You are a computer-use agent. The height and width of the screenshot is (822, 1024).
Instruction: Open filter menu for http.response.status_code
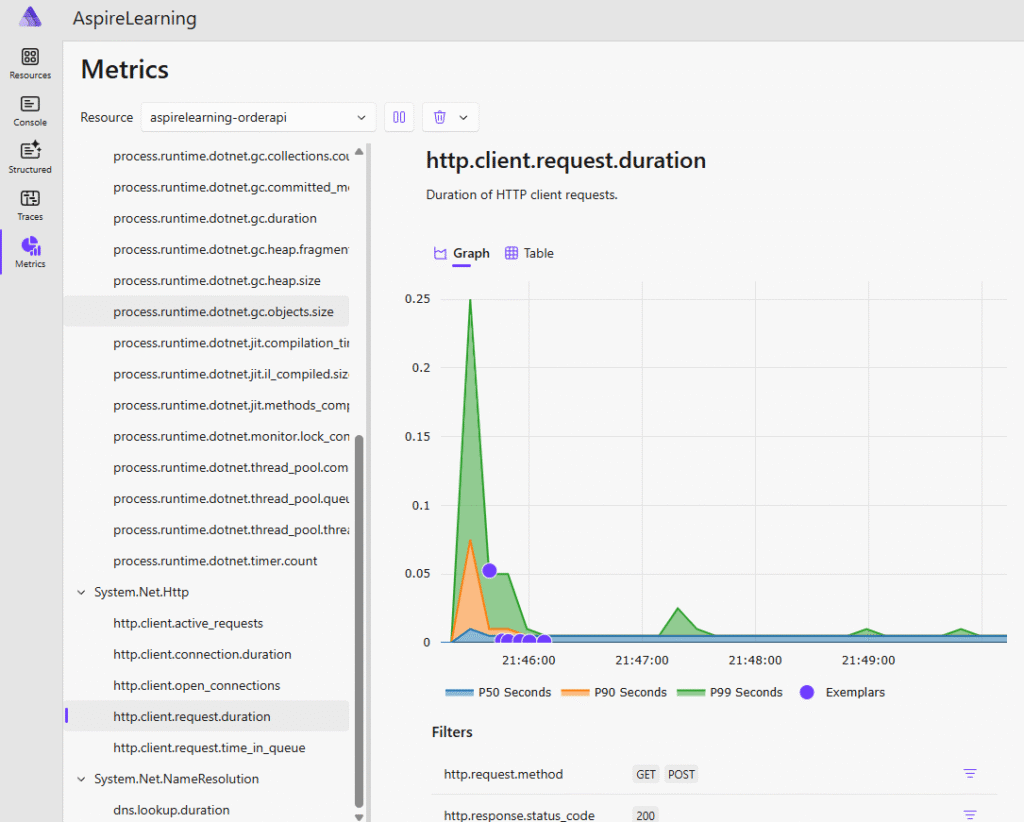[970, 814]
